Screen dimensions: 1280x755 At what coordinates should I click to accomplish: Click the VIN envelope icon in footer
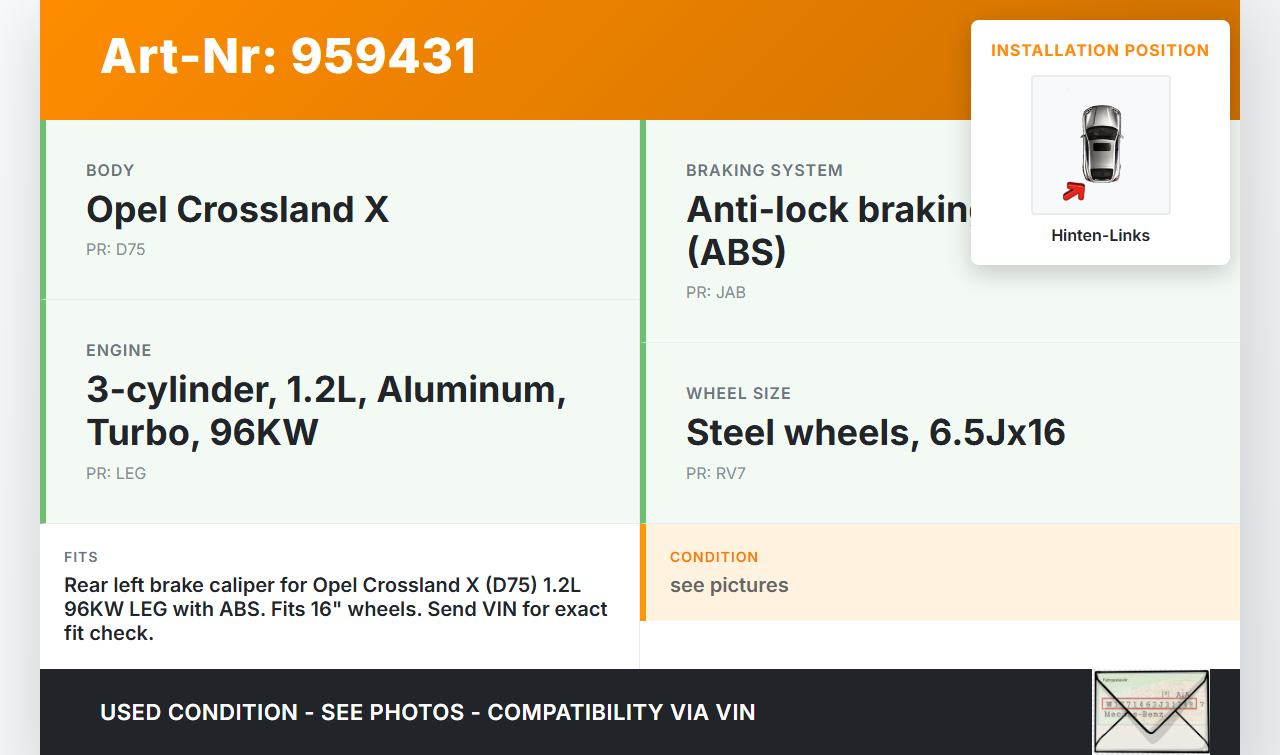coord(1151,711)
